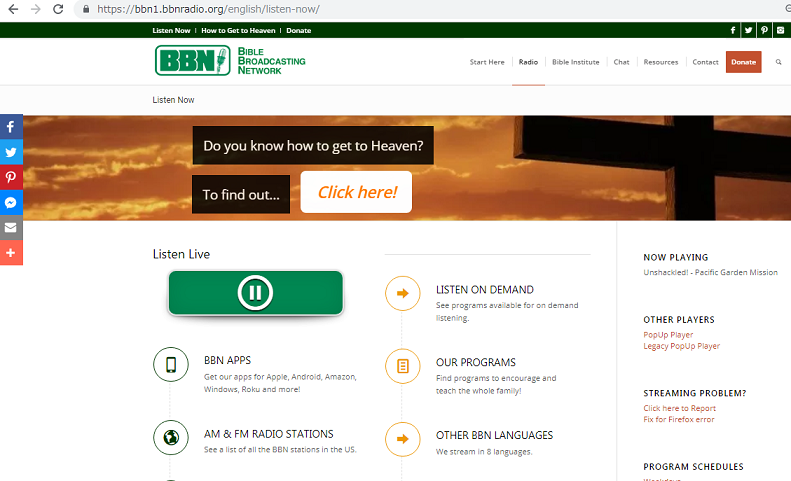Click the Other BBN Languages arrow icon
This screenshot has width=791, height=481.
[403, 439]
